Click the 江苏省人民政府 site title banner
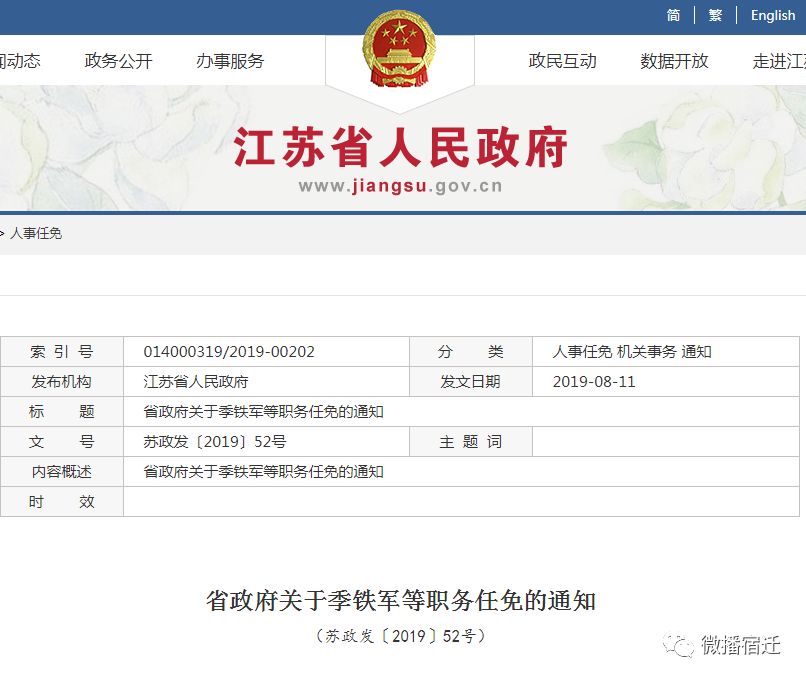Image resolution: width=806 pixels, height=680 pixels. point(400,148)
